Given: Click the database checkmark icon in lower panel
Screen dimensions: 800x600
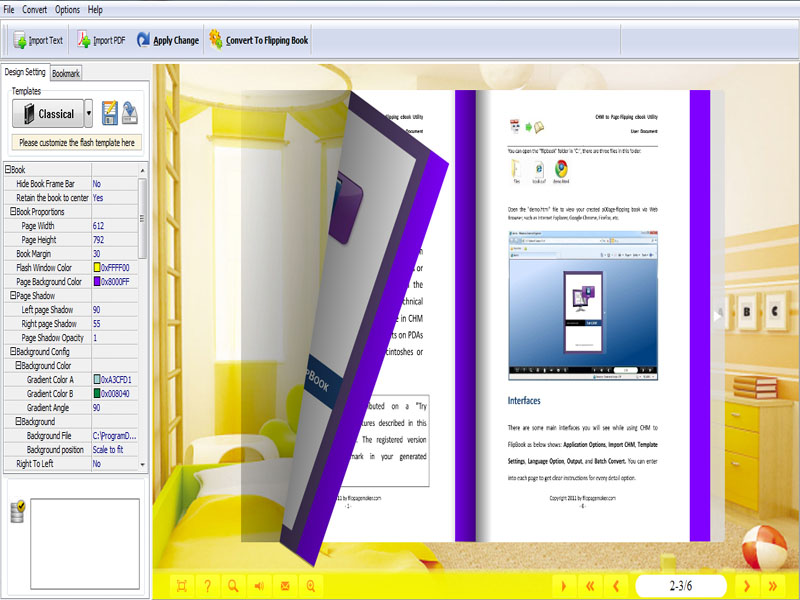Looking at the screenshot, I should click(x=17, y=512).
